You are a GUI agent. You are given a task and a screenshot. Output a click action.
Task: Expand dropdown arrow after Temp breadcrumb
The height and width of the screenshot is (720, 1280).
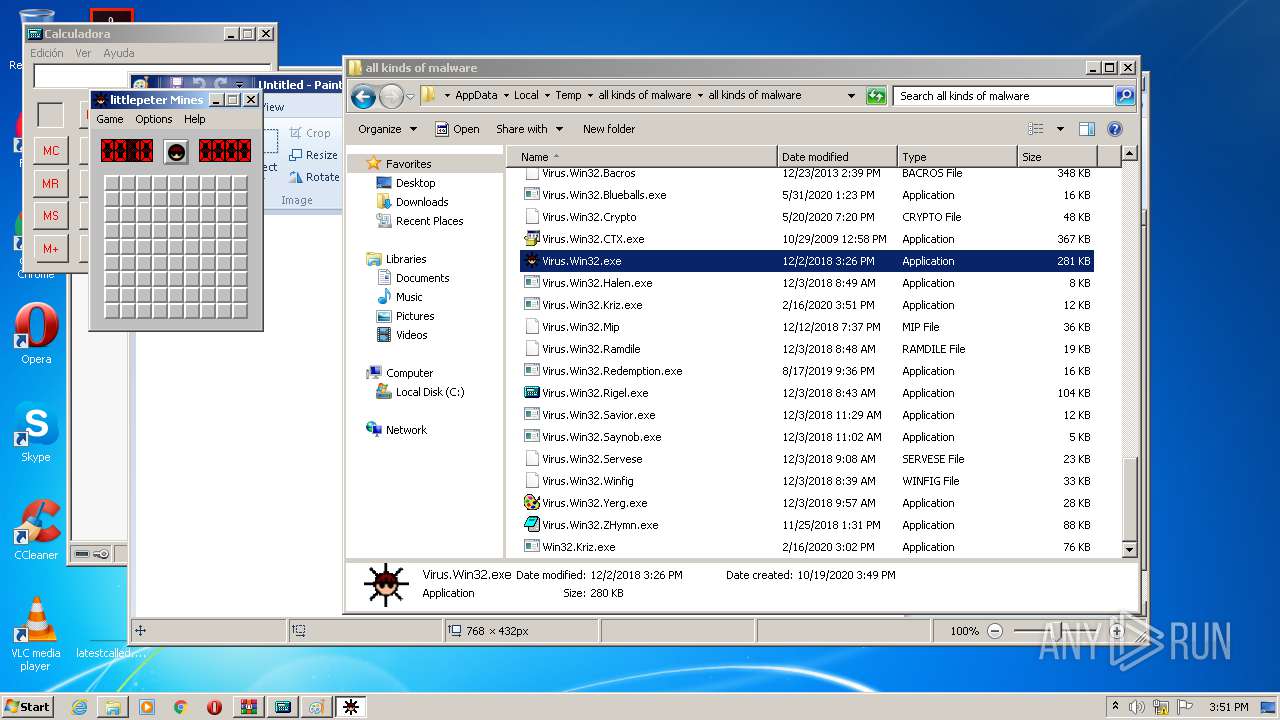[x=590, y=96]
